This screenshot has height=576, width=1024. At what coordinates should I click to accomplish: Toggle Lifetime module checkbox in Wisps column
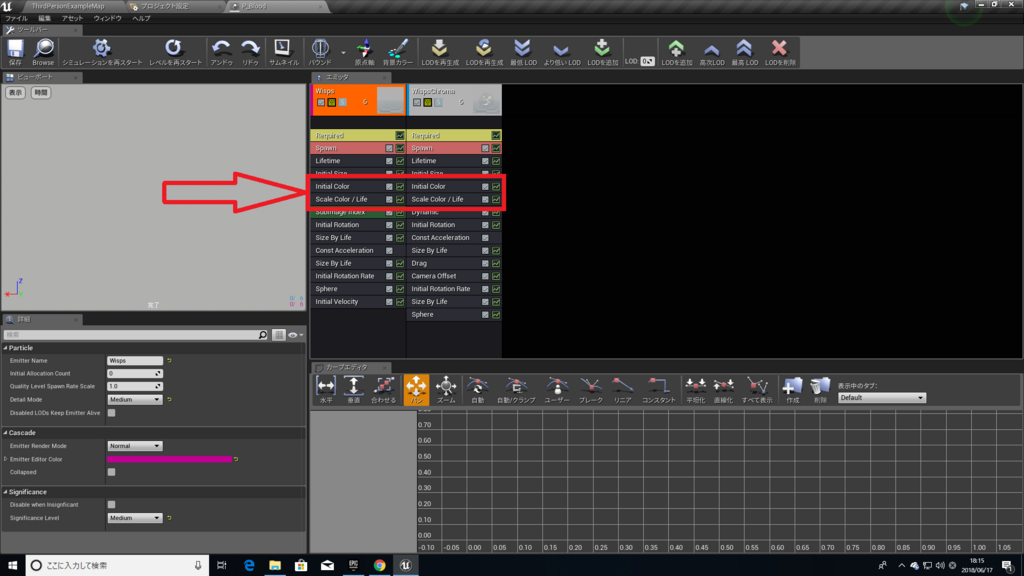pos(389,161)
